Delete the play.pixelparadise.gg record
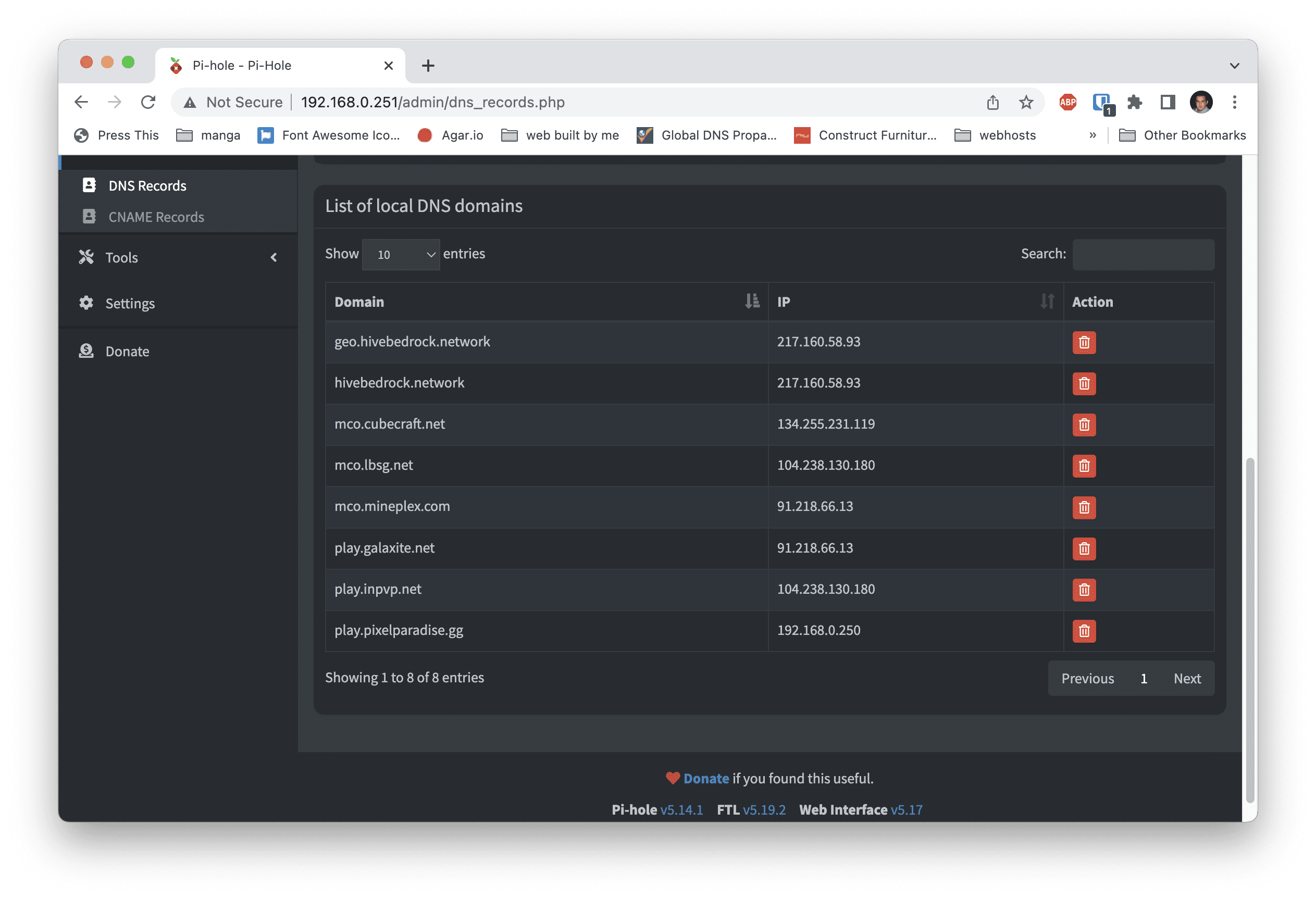 [x=1084, y=631]
